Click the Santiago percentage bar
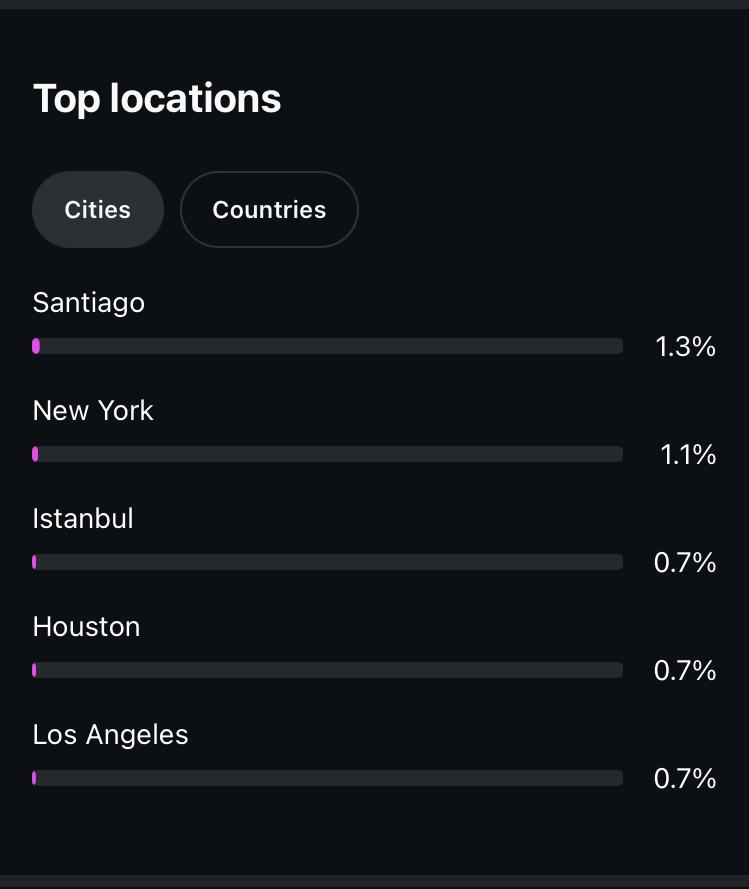The width and height of the screenshot is (749, 889). tap(328, 346)
